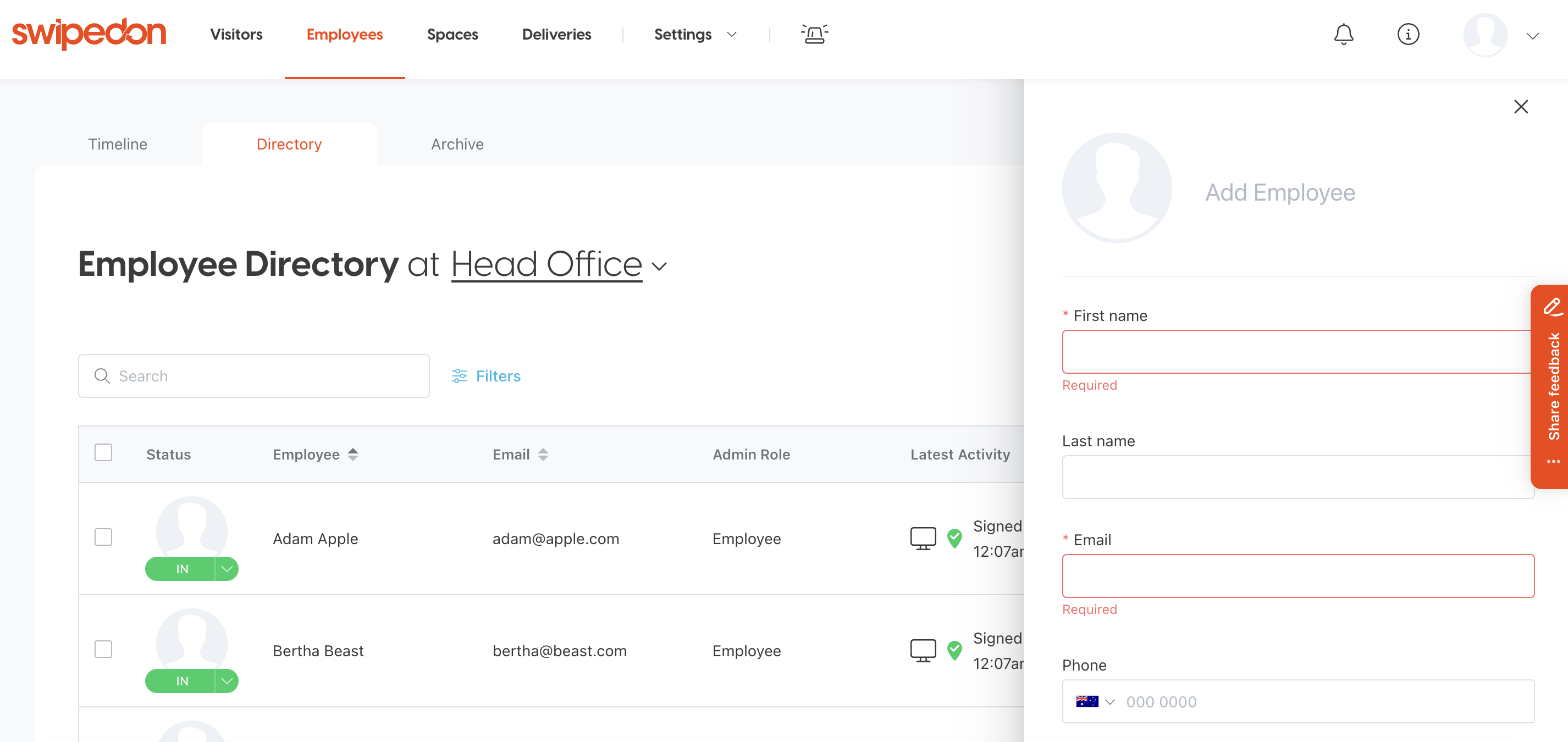The width and height of the screenshot is (1568, 742).
Task: Expand Adam Apple's IN status dropdown
Action: pyautogui.click(x=227, y=568)
